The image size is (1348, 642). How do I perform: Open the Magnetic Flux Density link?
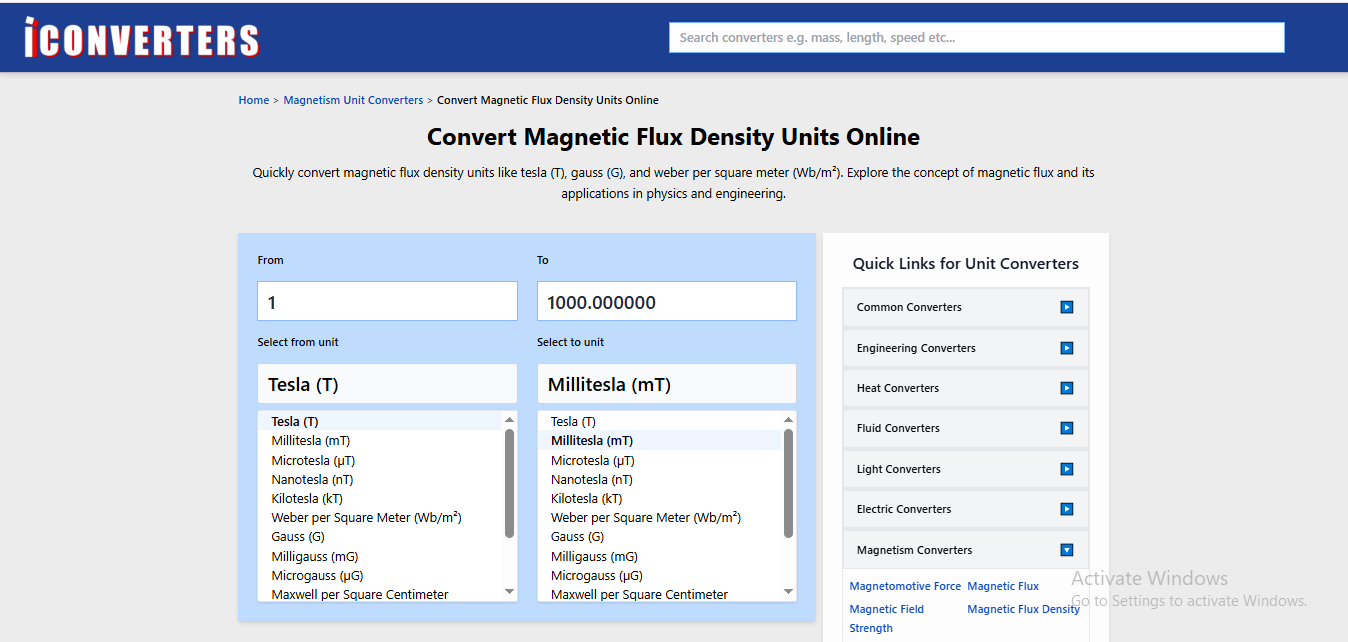pos(1023,608)
